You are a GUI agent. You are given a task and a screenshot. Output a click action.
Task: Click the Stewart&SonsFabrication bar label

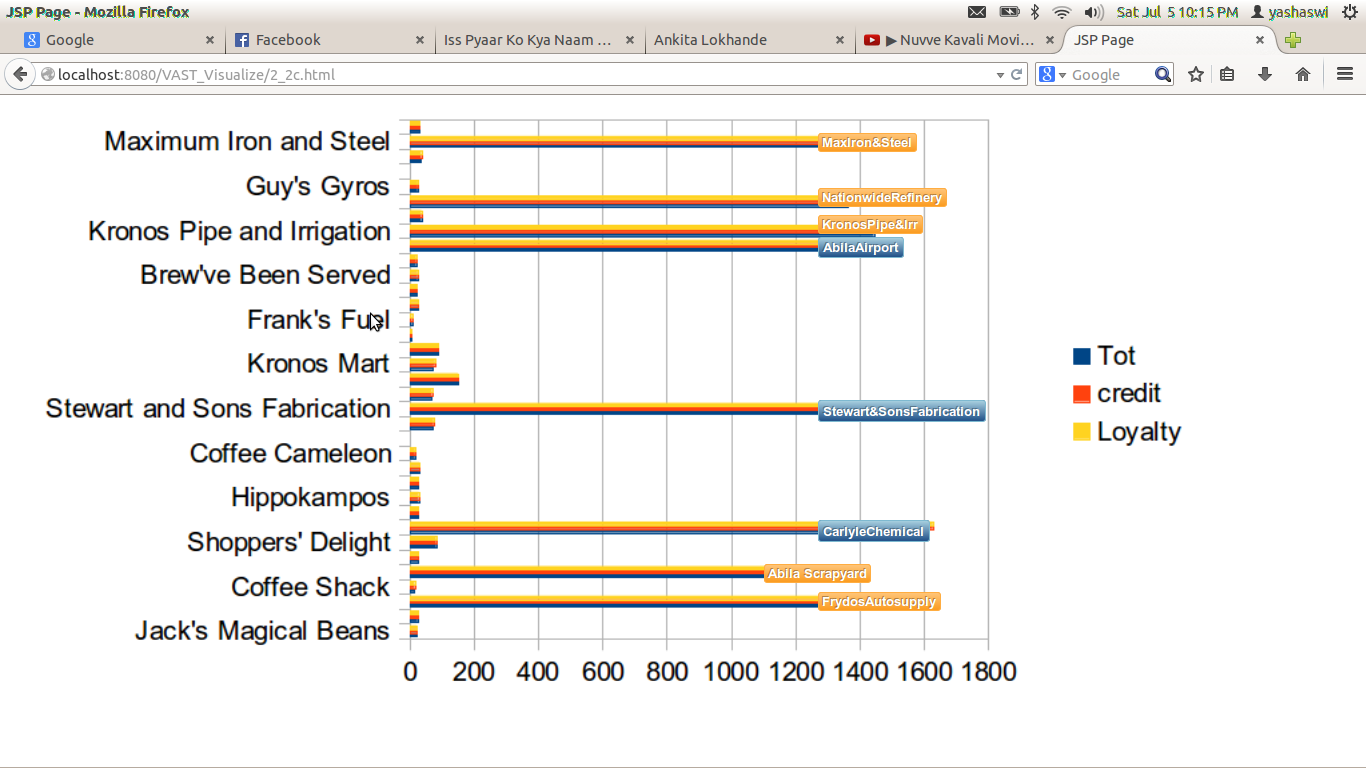tap(902, 412)
